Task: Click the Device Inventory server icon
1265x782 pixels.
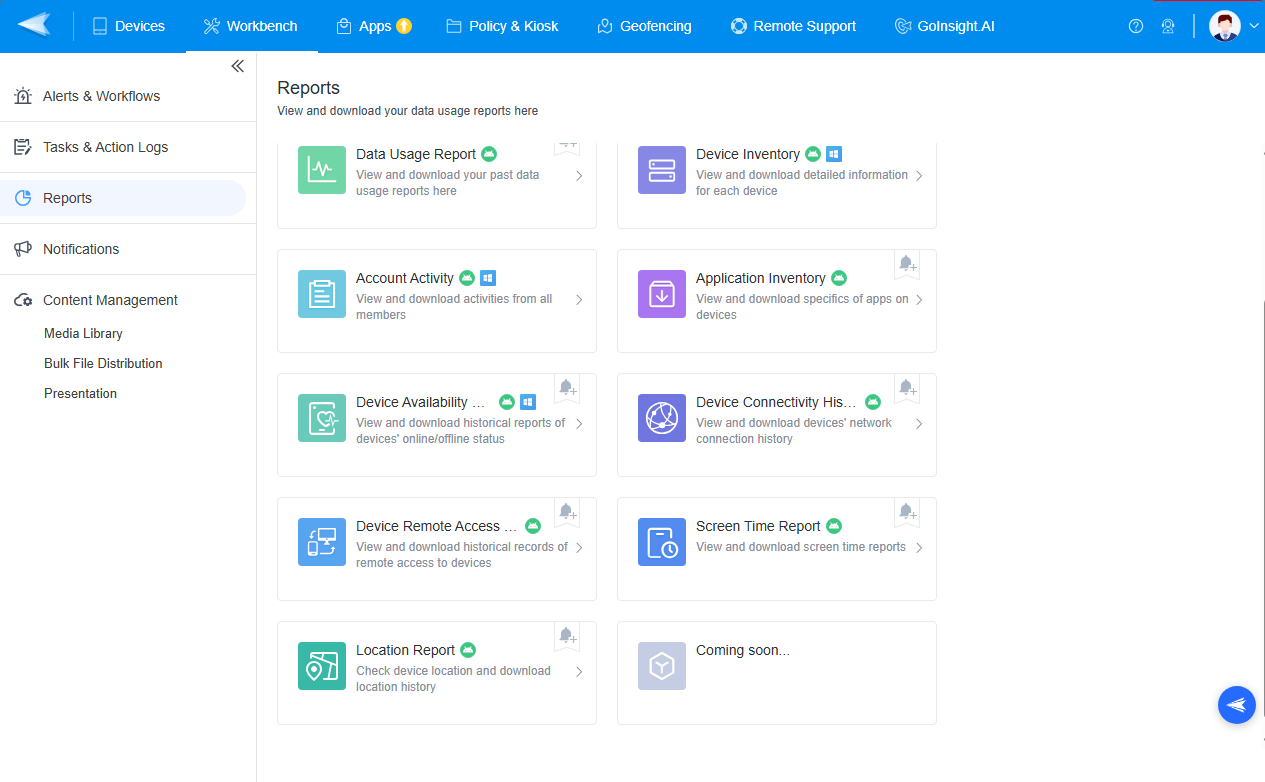Action: click(662, 170)
